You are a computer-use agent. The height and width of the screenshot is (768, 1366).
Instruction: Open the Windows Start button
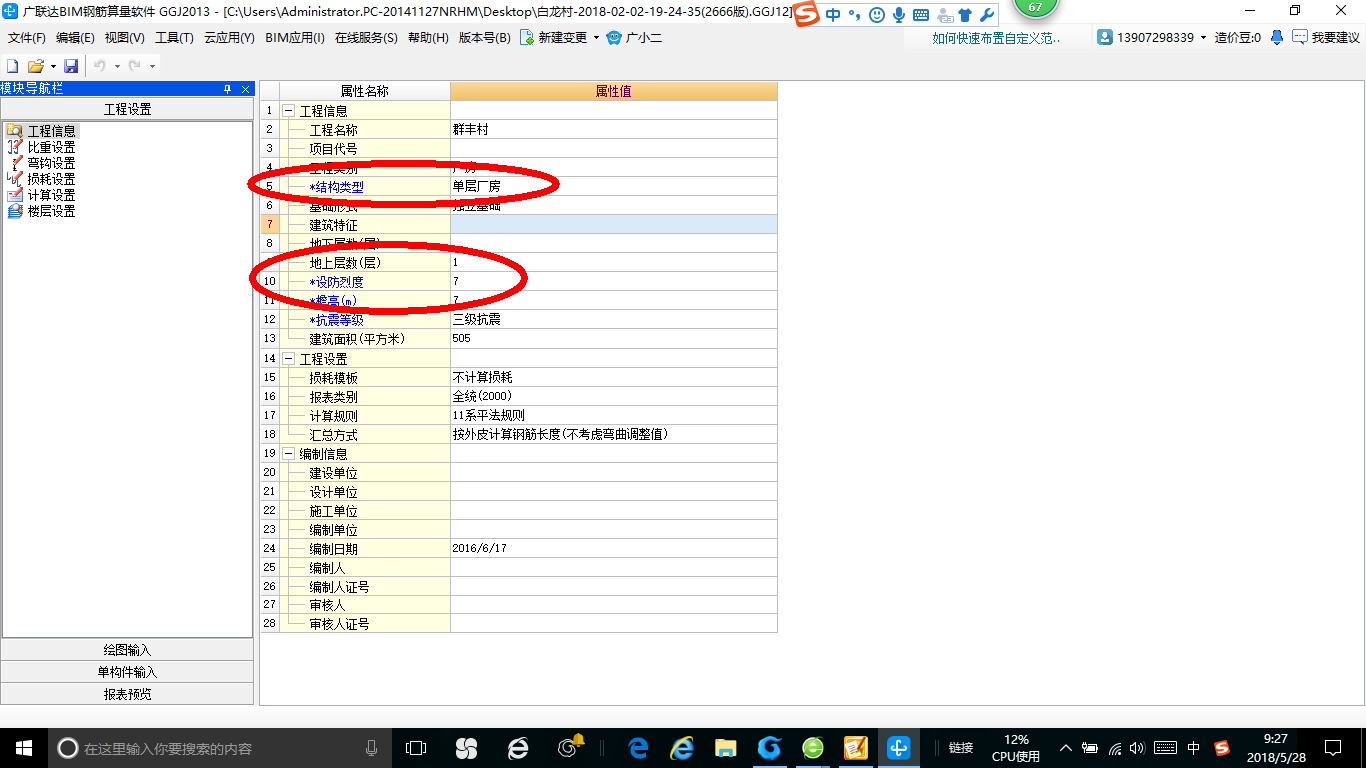(x=24, y=748)
